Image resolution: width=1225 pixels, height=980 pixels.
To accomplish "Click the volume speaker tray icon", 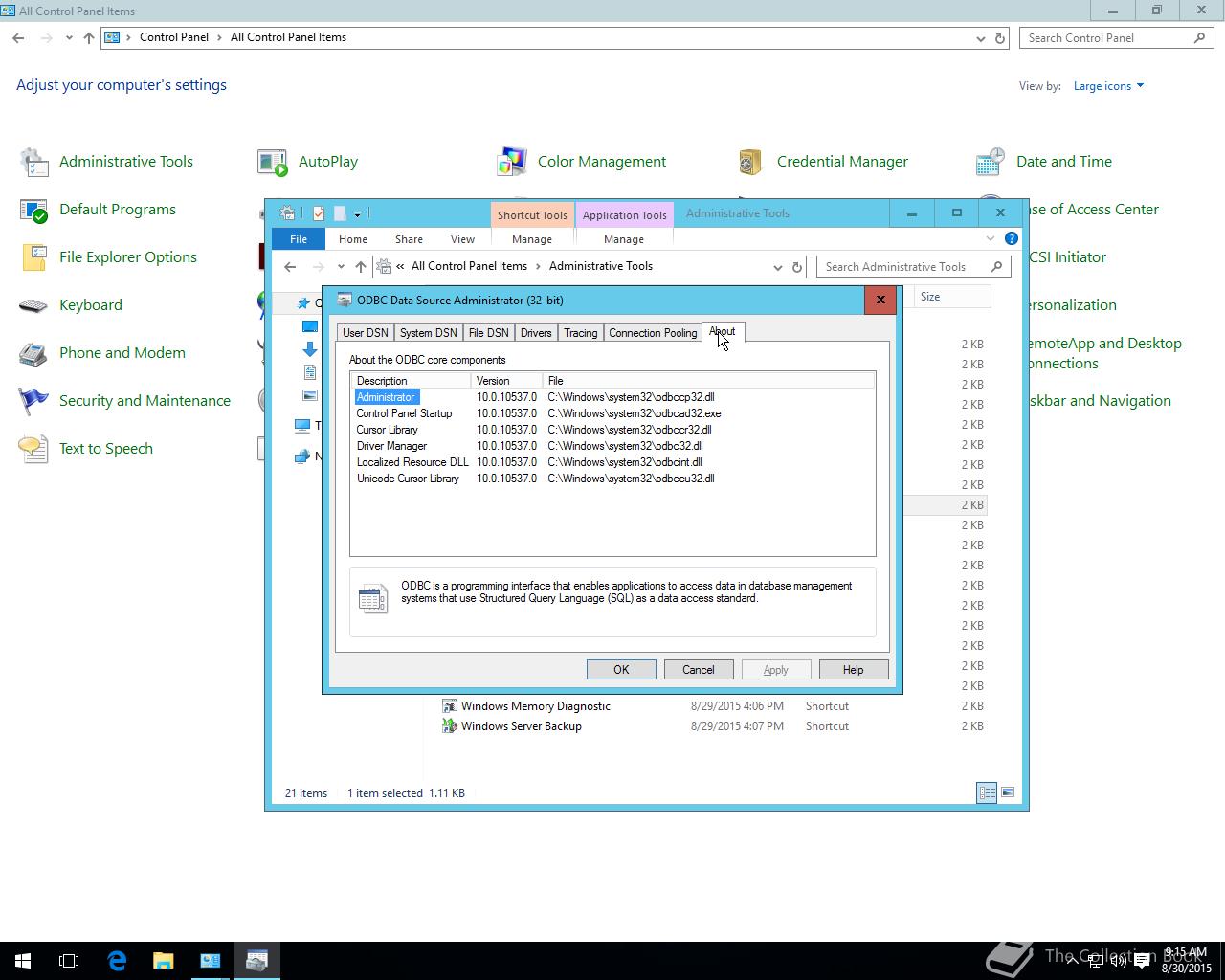I will tap(1118, 961).
